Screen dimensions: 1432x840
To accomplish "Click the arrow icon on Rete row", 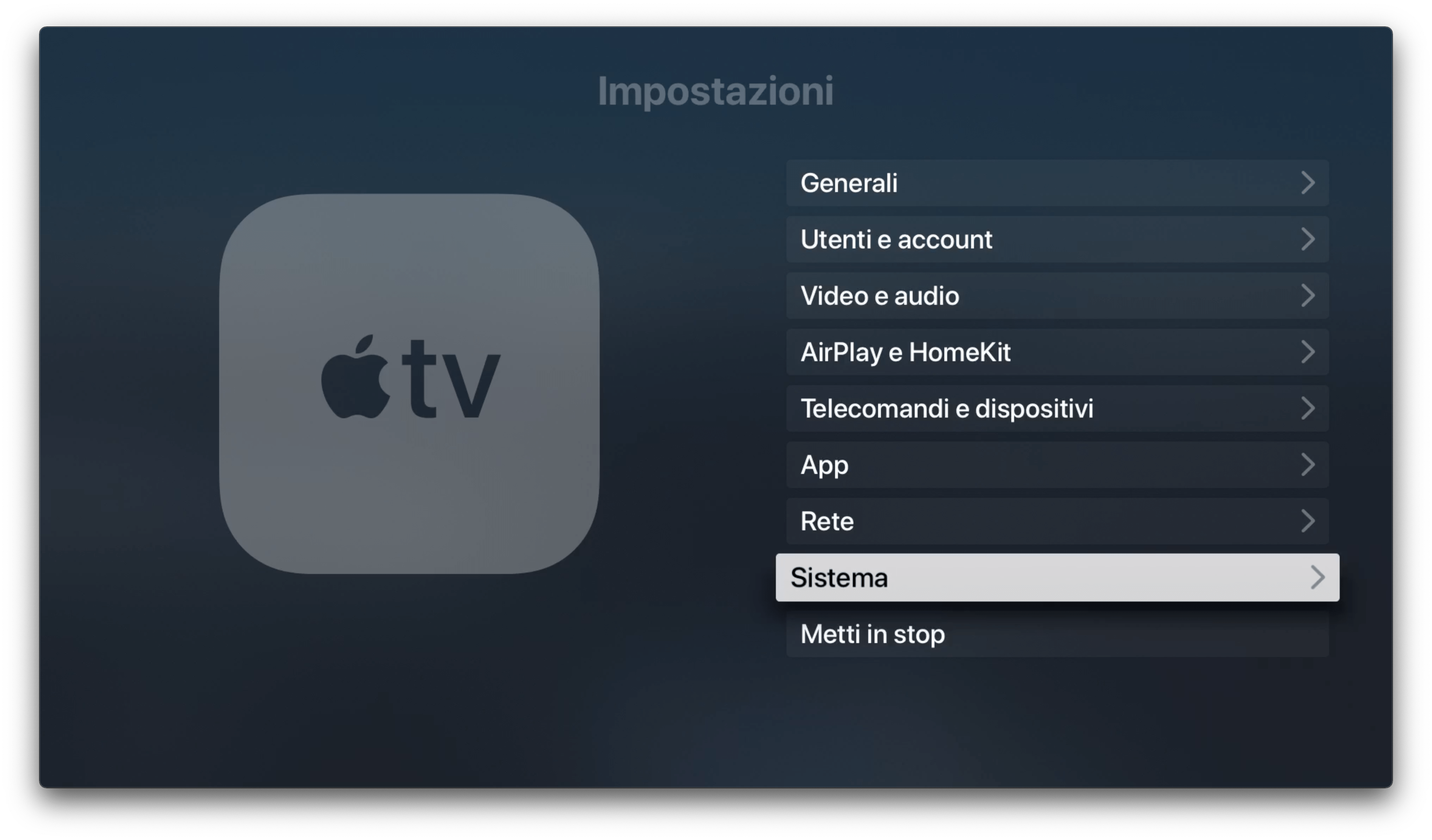I will click(x=1308, y=521).
